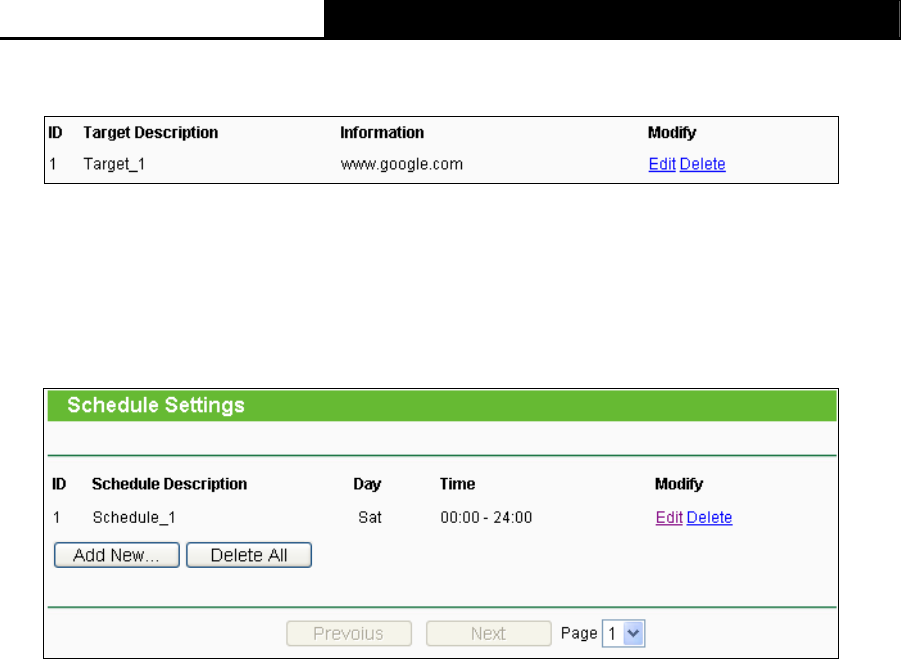Click the Information column header
Screen dimensions: 901x659
pos(382,132)
